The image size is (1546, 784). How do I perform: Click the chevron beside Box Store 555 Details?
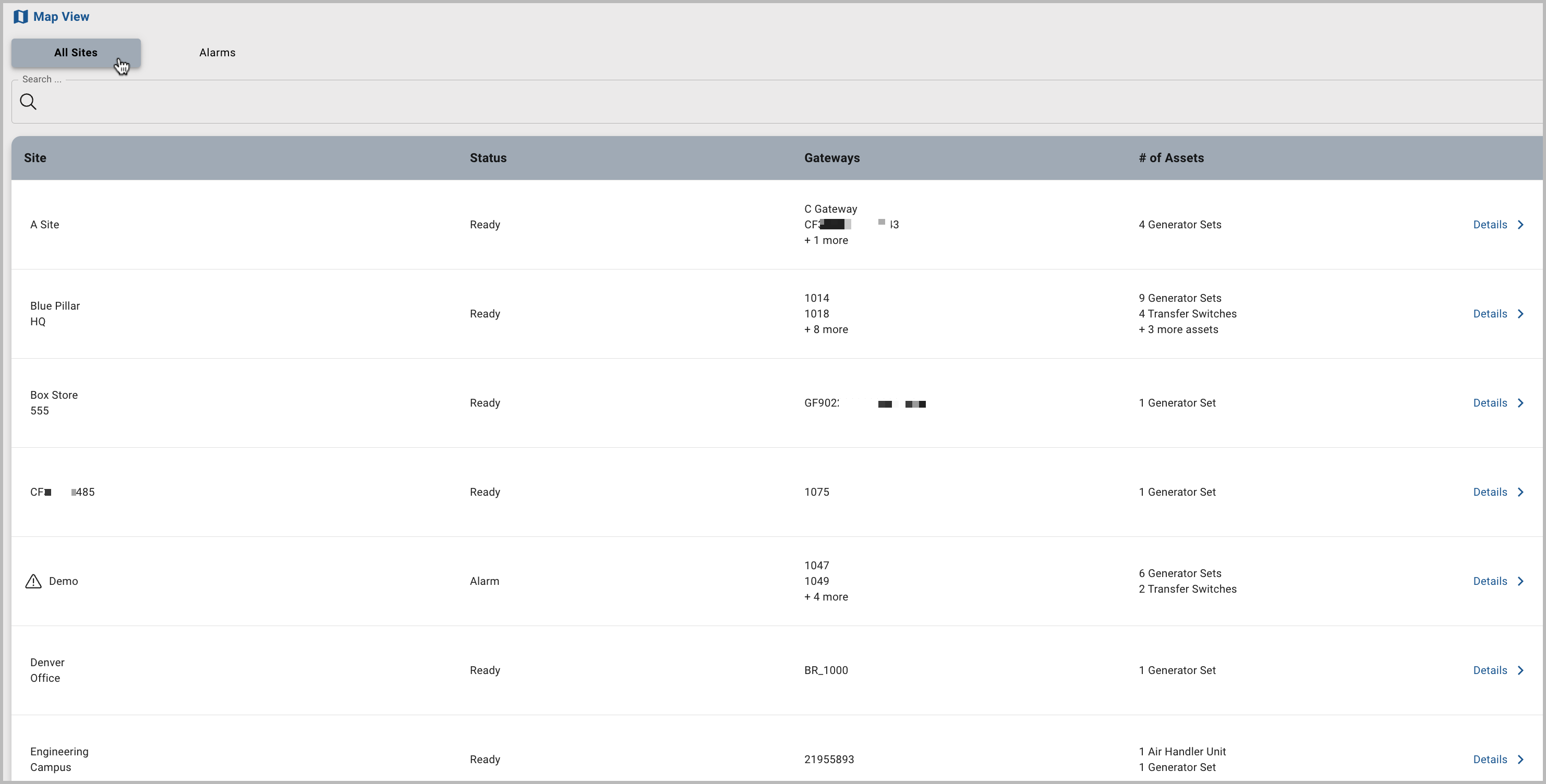1521,402
